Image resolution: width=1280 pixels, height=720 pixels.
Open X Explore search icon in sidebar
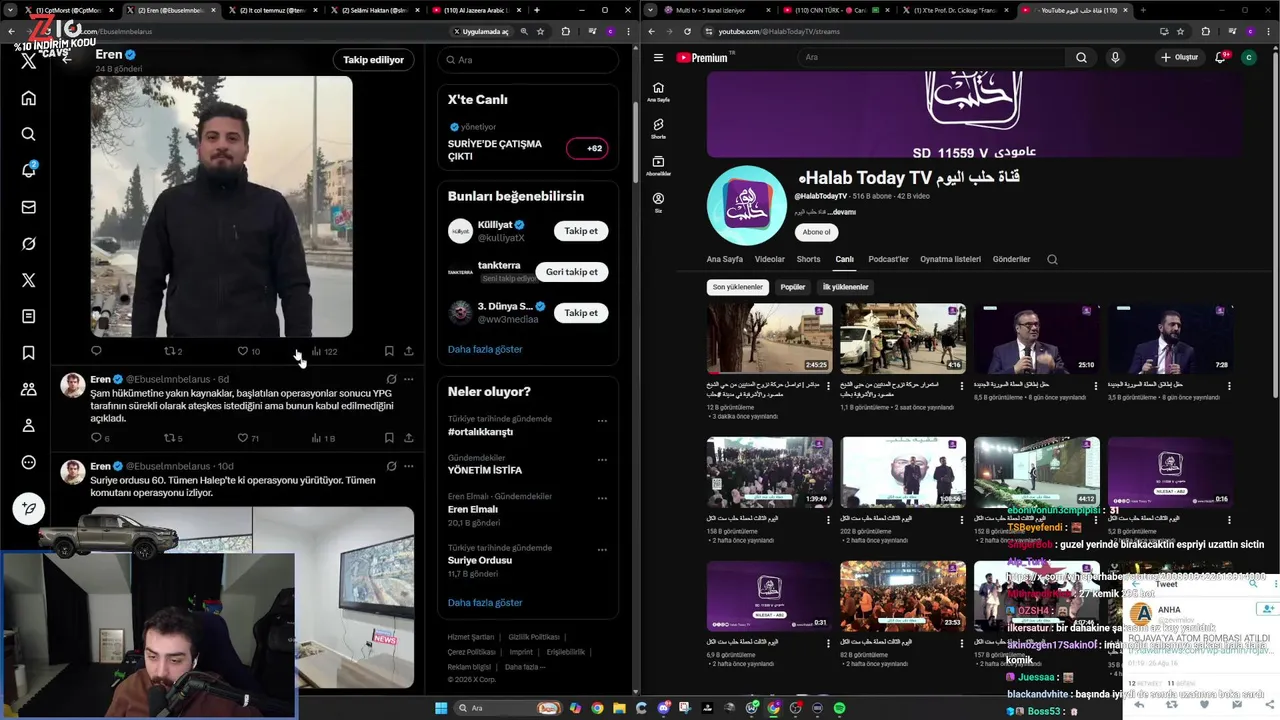pyautogui.click(x=28, y=134)
